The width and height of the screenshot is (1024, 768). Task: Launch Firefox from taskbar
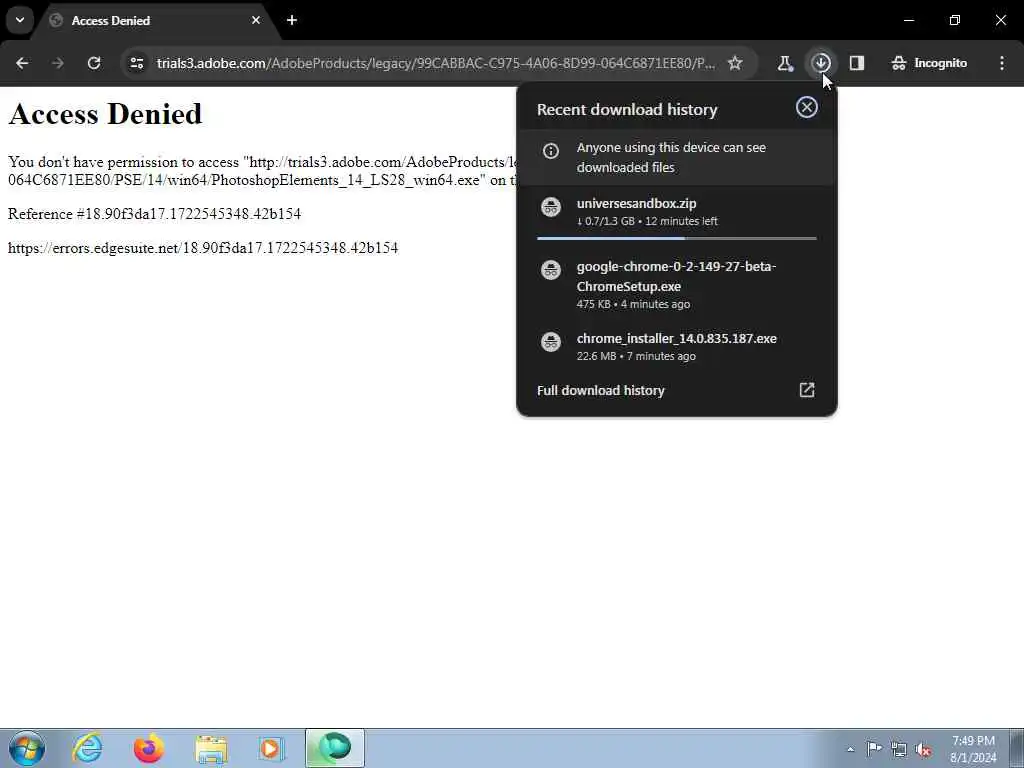149,748
